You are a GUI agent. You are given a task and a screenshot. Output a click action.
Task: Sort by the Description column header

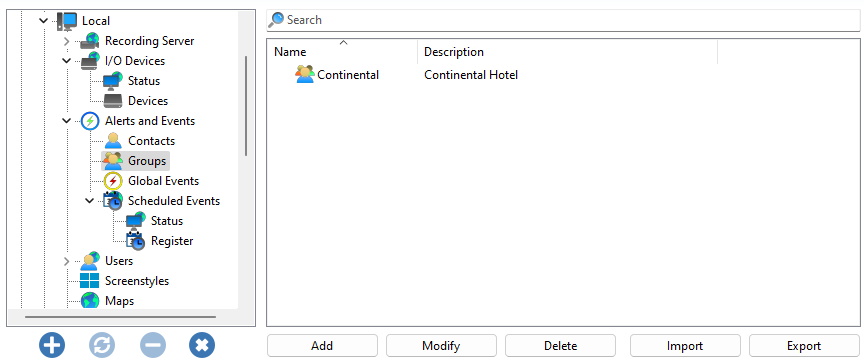(x=568, y=52)
